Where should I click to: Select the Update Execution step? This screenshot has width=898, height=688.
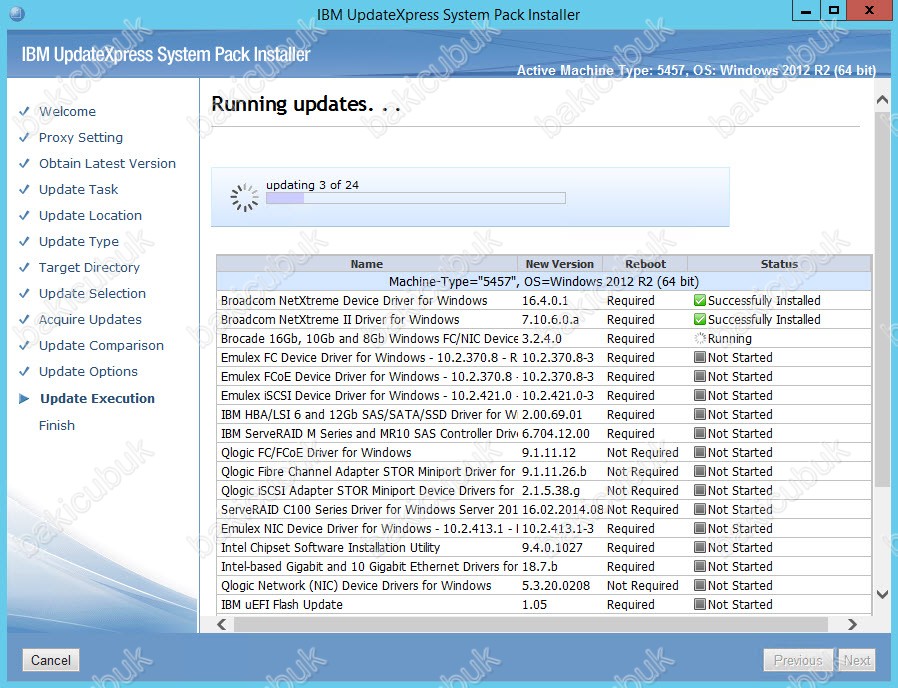click(x=97, y=398)
